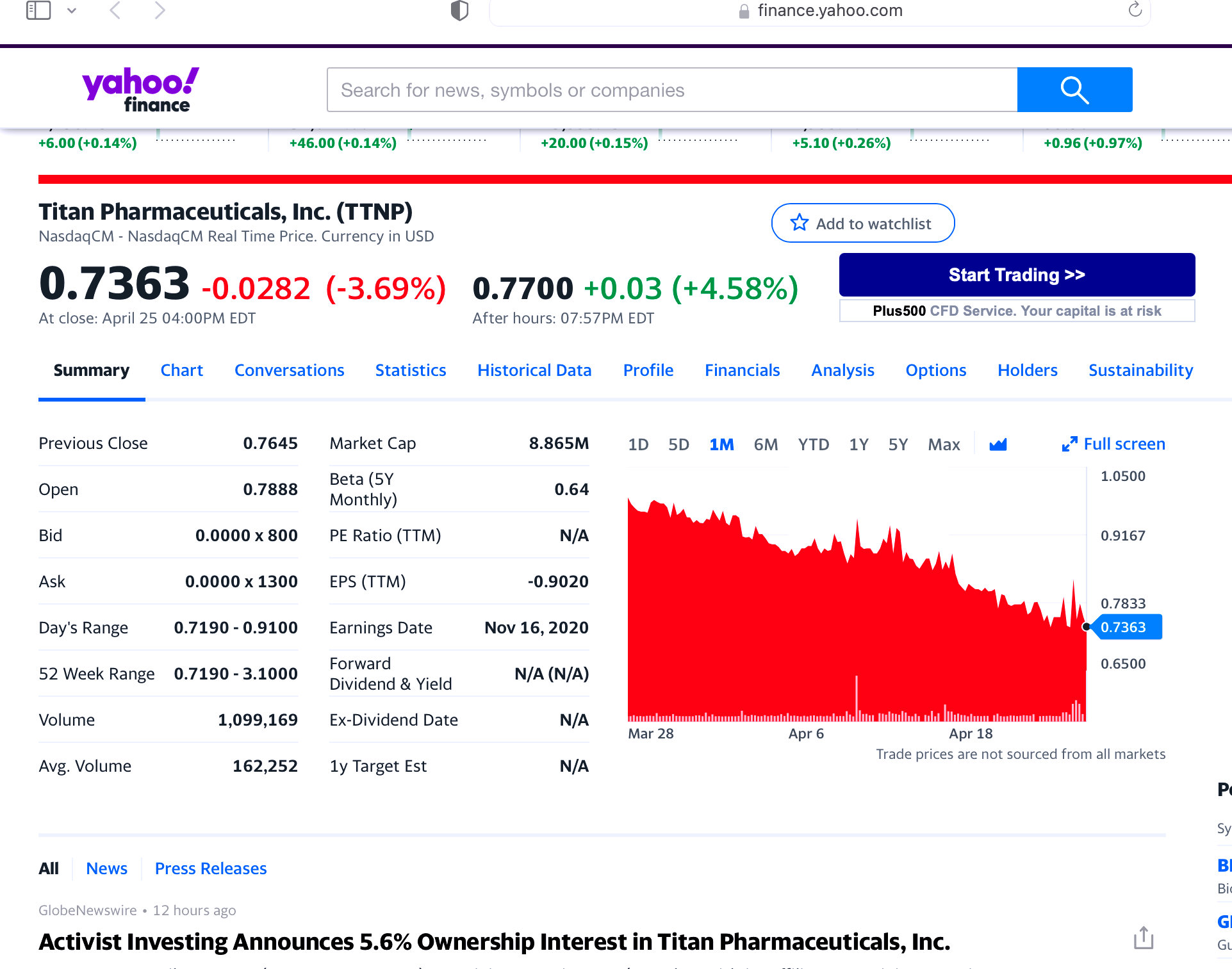Go back with the browser back arrow
The image size is (1232, 969).
tap(115, 10)
